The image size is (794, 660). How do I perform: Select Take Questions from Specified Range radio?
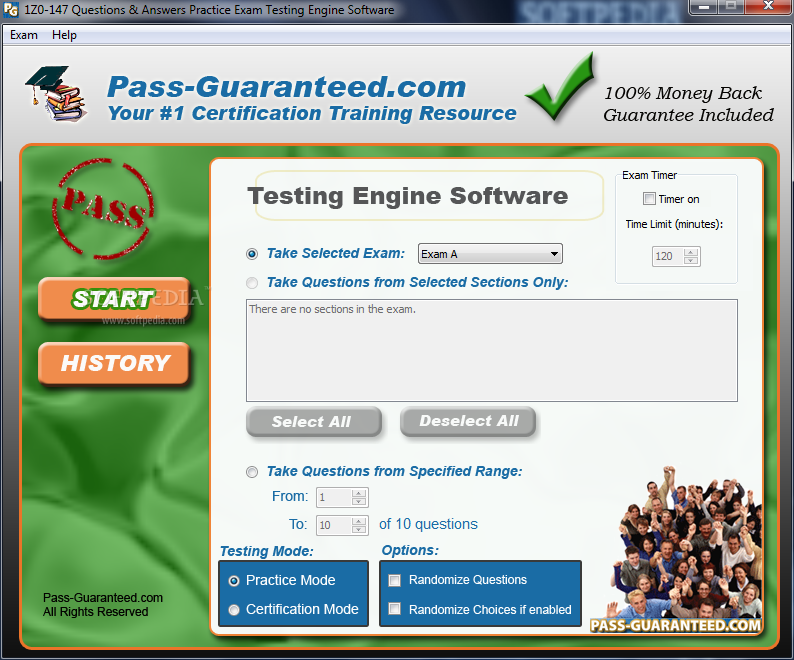click(x=252, y=472)
